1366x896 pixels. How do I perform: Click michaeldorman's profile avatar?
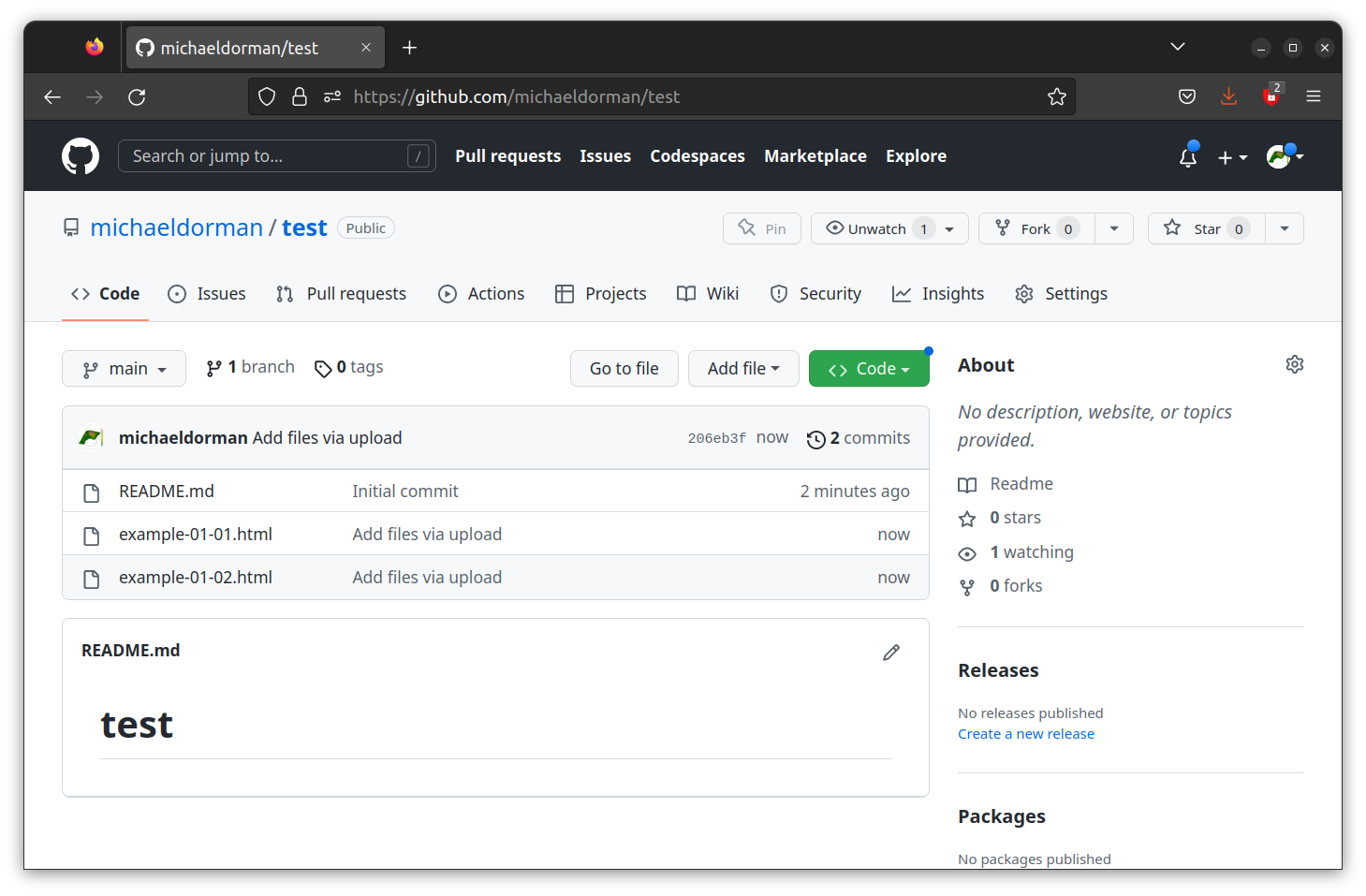(x=1278, y=156)
